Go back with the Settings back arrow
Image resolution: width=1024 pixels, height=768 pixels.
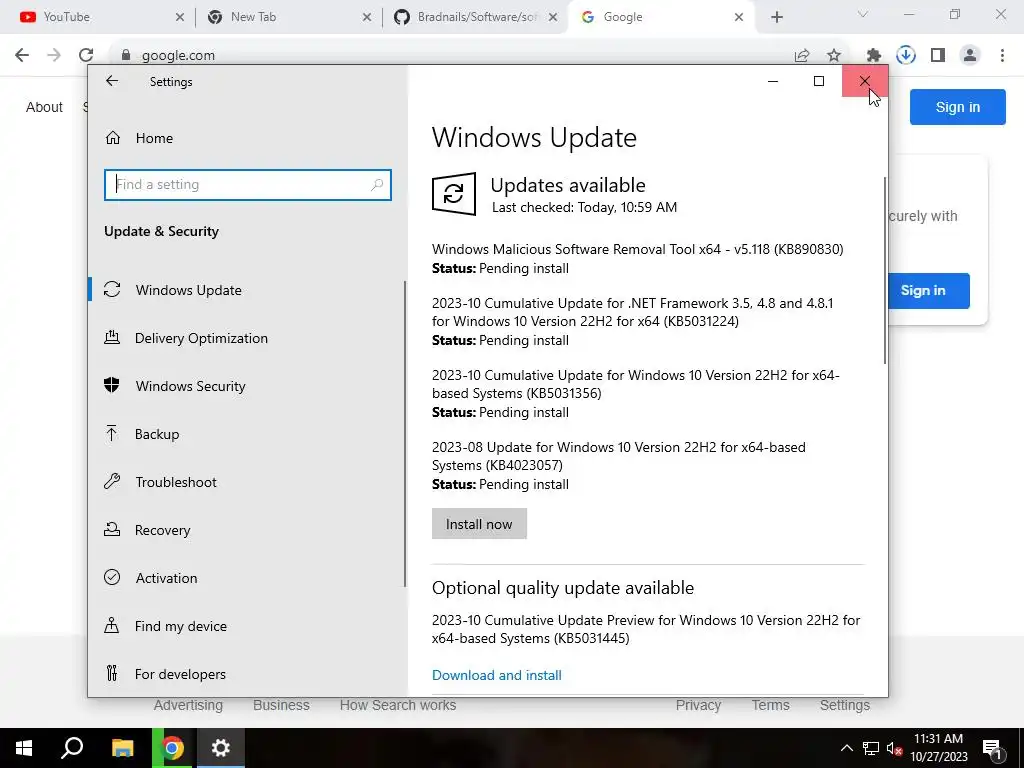click(112, 81)
